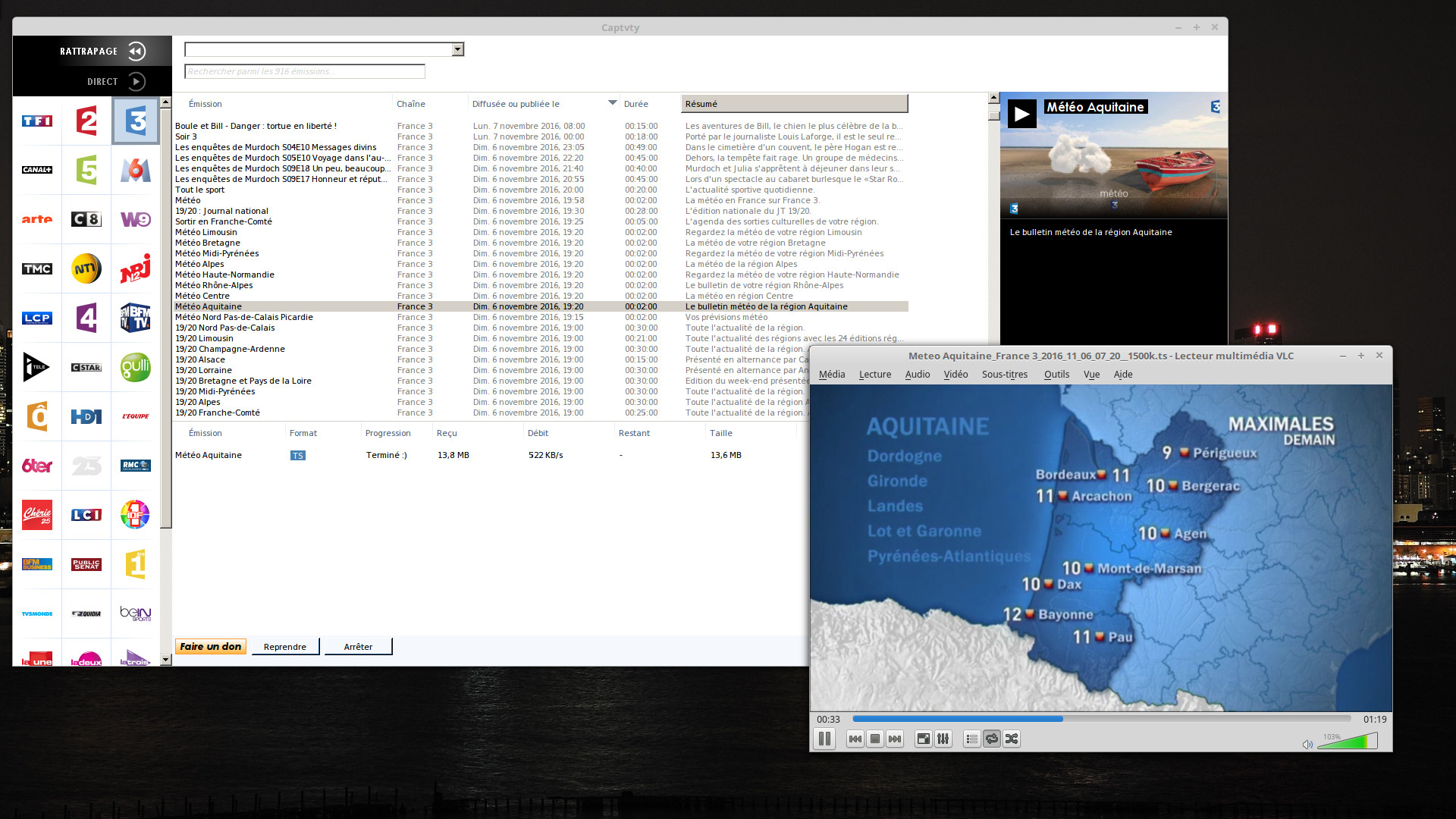Mute audio via VLC speaker icon

1307,744
